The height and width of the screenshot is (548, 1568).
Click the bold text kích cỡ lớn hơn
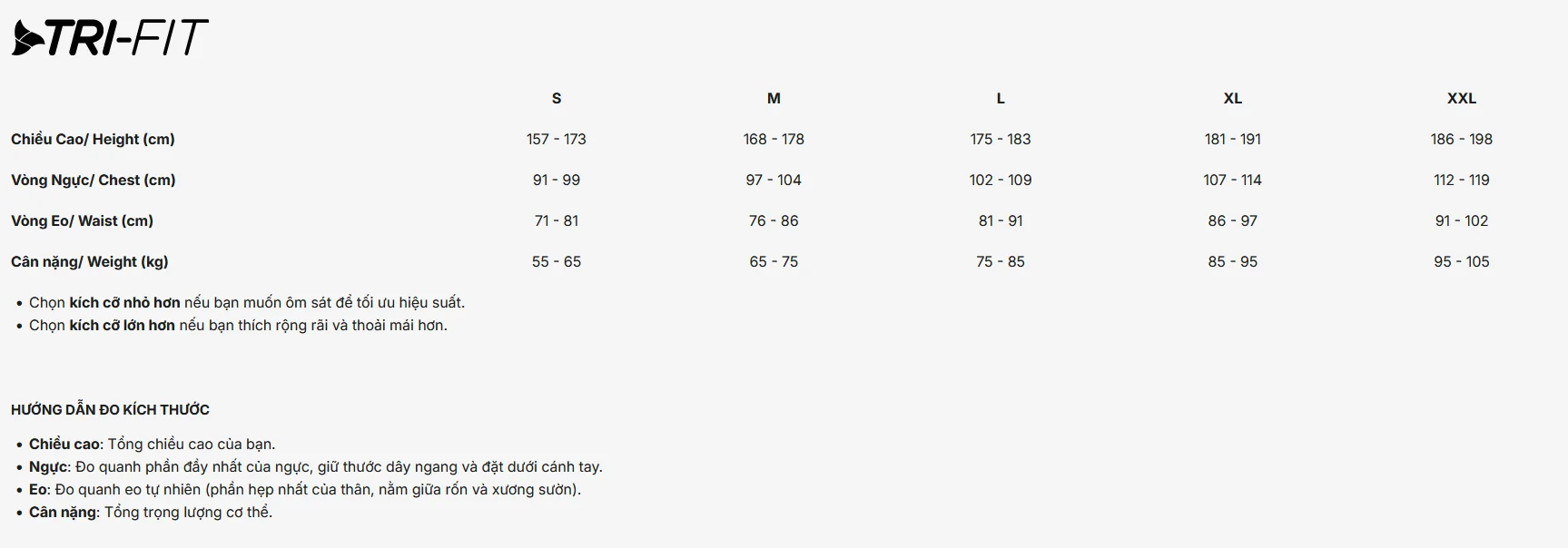coord(122,325)
